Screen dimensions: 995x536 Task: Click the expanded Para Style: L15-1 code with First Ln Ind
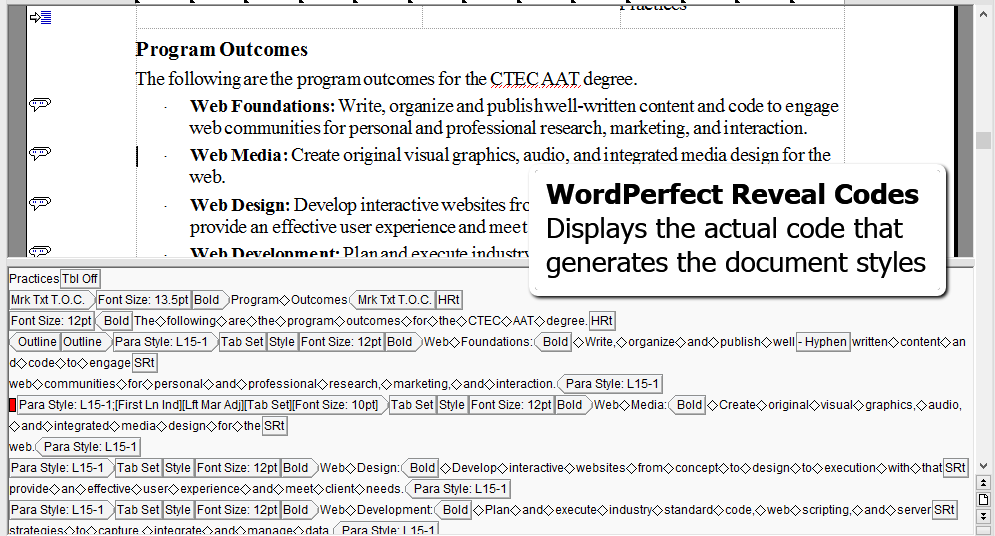(x=200, y=405)
